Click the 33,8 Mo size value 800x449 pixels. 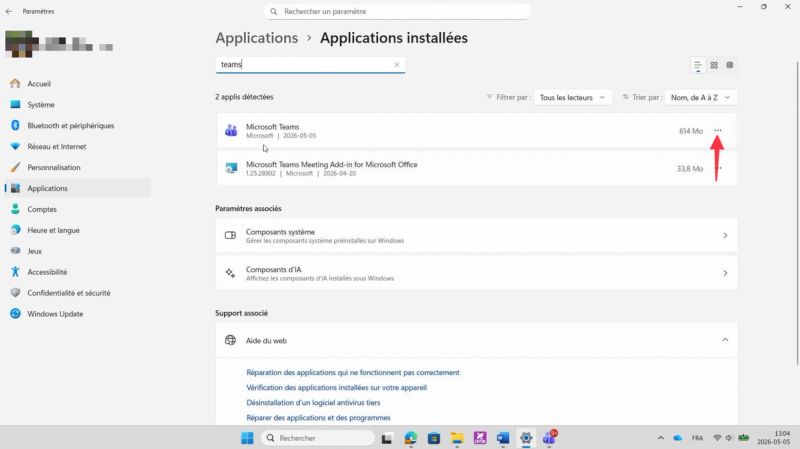tap(690, 168)
